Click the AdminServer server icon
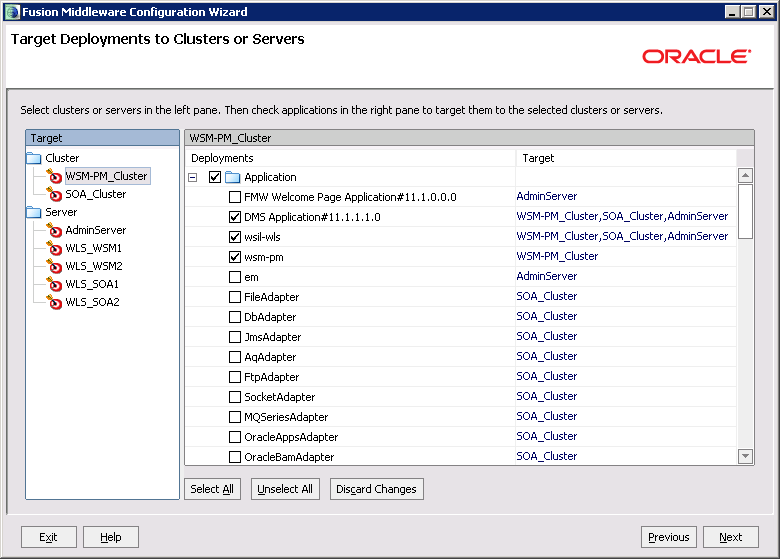 click(54, 231)
